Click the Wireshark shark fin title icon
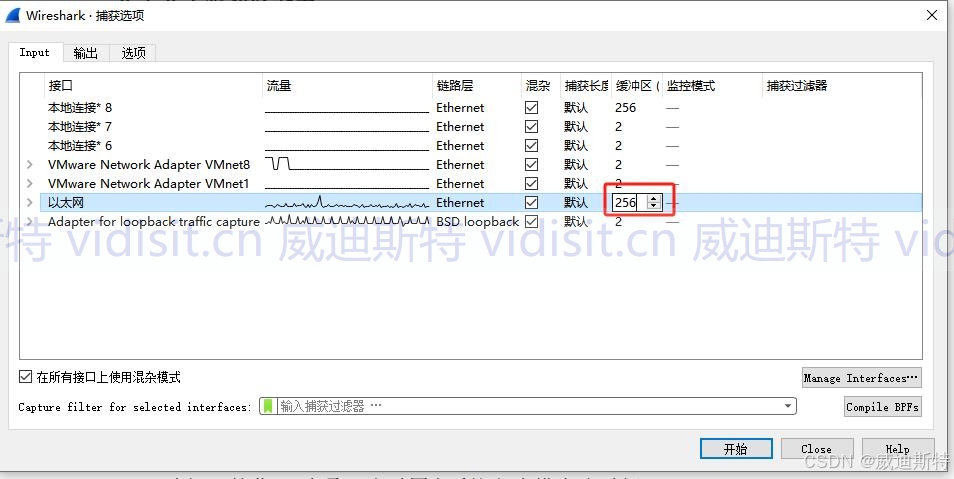Viewport: 954px width, 479px height. (13, 15)
